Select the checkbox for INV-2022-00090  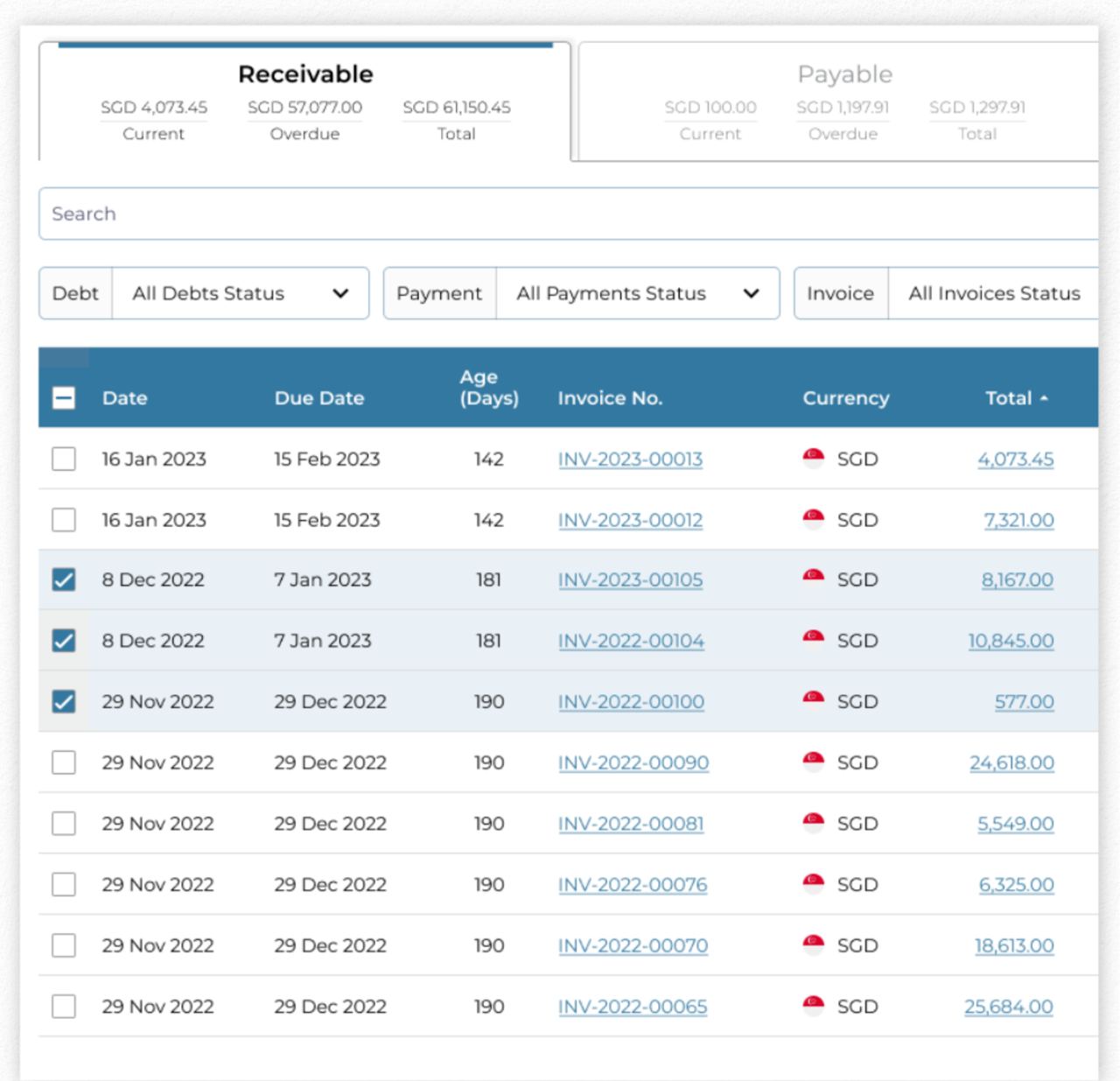pos(63,762)
